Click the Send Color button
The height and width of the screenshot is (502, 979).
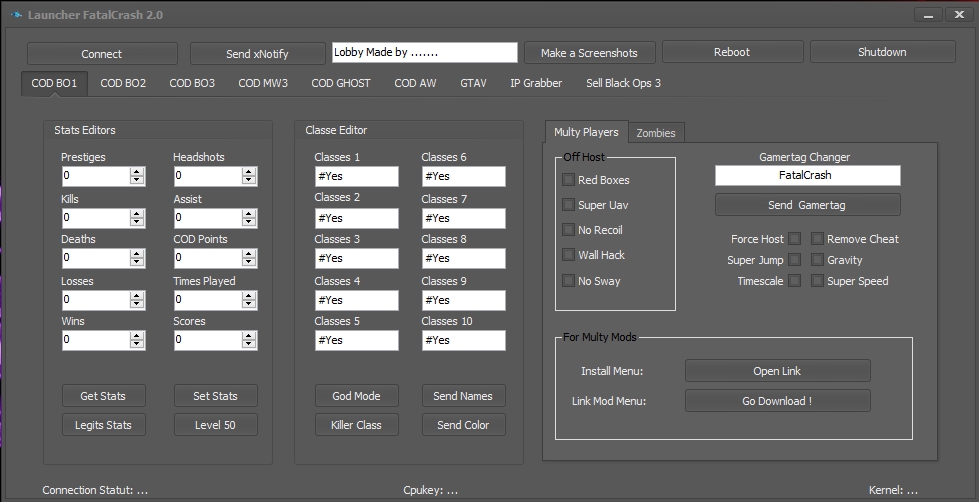pos(463,425)
